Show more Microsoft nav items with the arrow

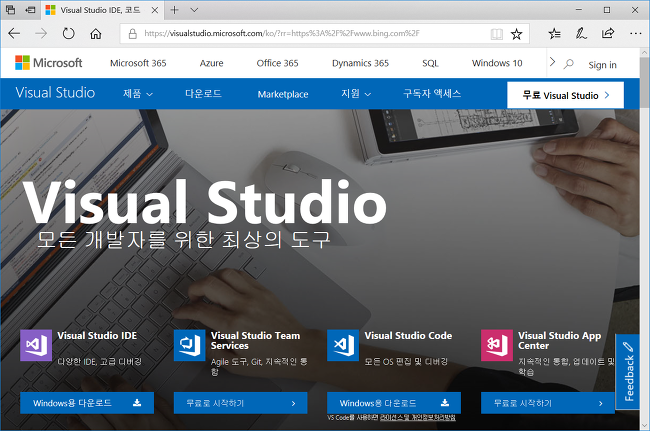pos(552,62)
